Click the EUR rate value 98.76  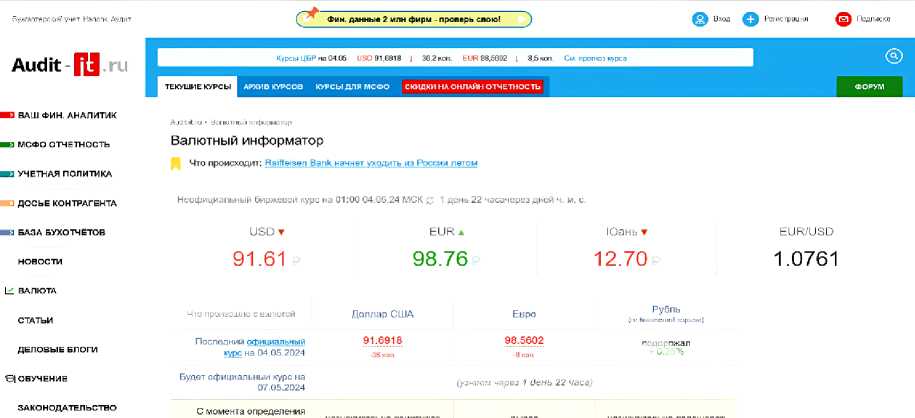coord(440,258)
